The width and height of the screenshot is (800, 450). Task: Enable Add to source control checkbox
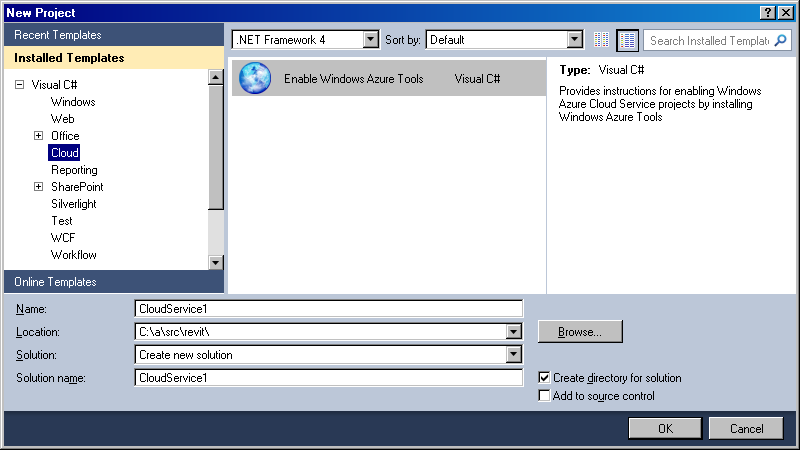(x=544, y=396)
